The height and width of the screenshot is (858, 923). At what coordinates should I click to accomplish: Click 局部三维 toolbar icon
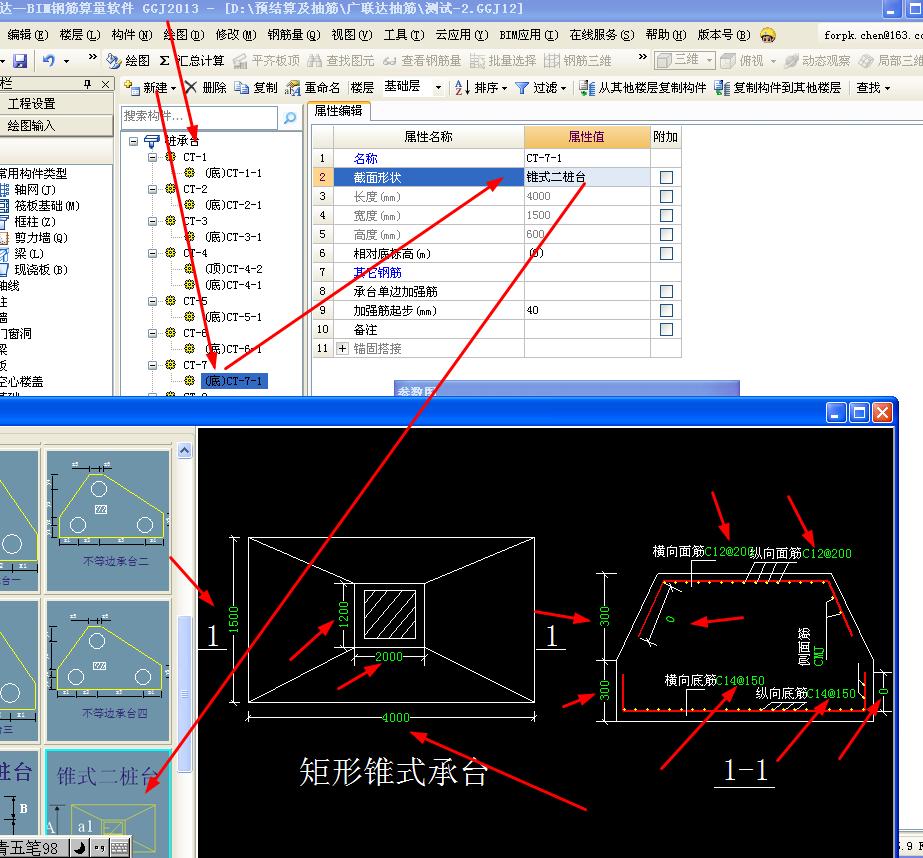(866, 60)
